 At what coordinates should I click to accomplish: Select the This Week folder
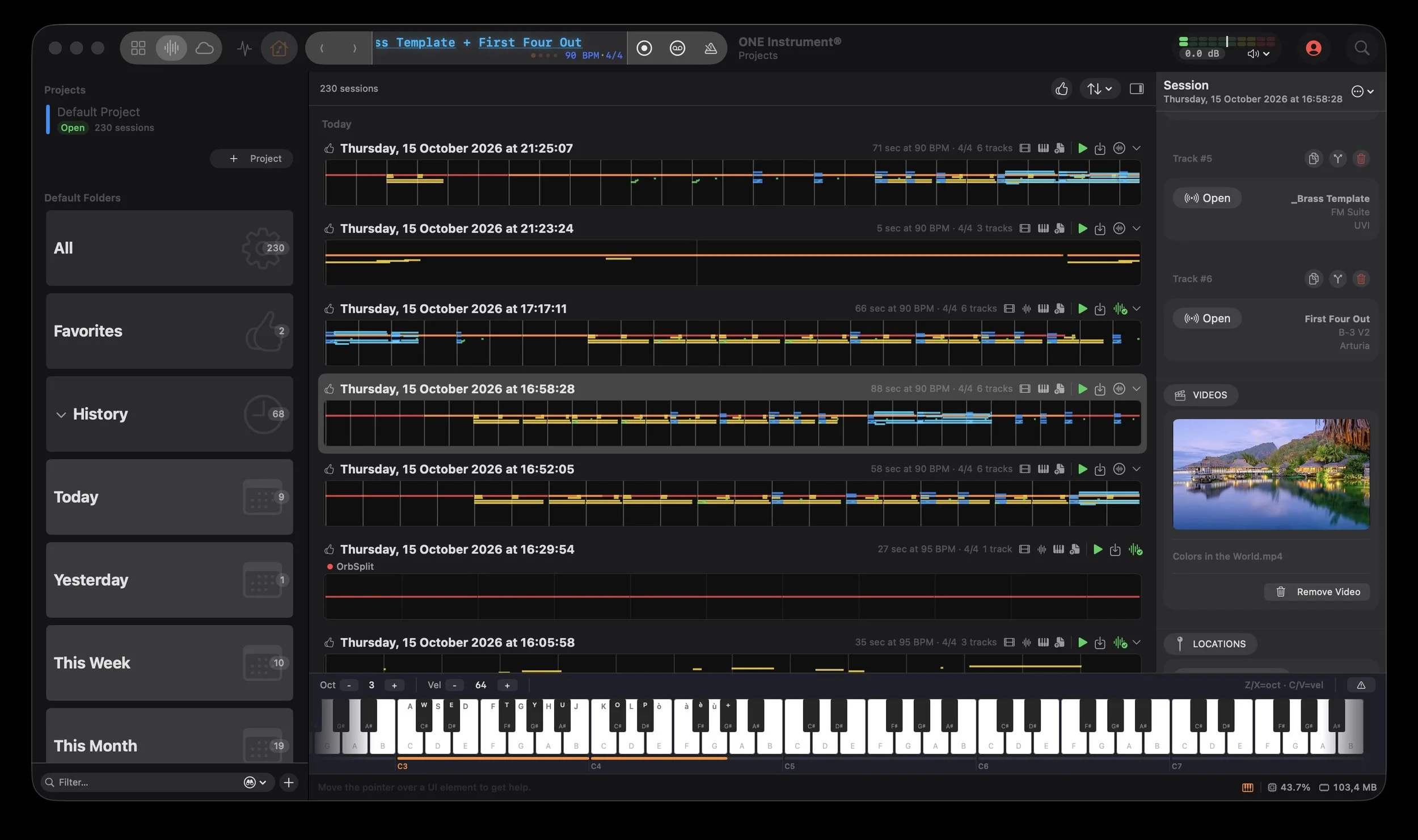coord(169,663)
